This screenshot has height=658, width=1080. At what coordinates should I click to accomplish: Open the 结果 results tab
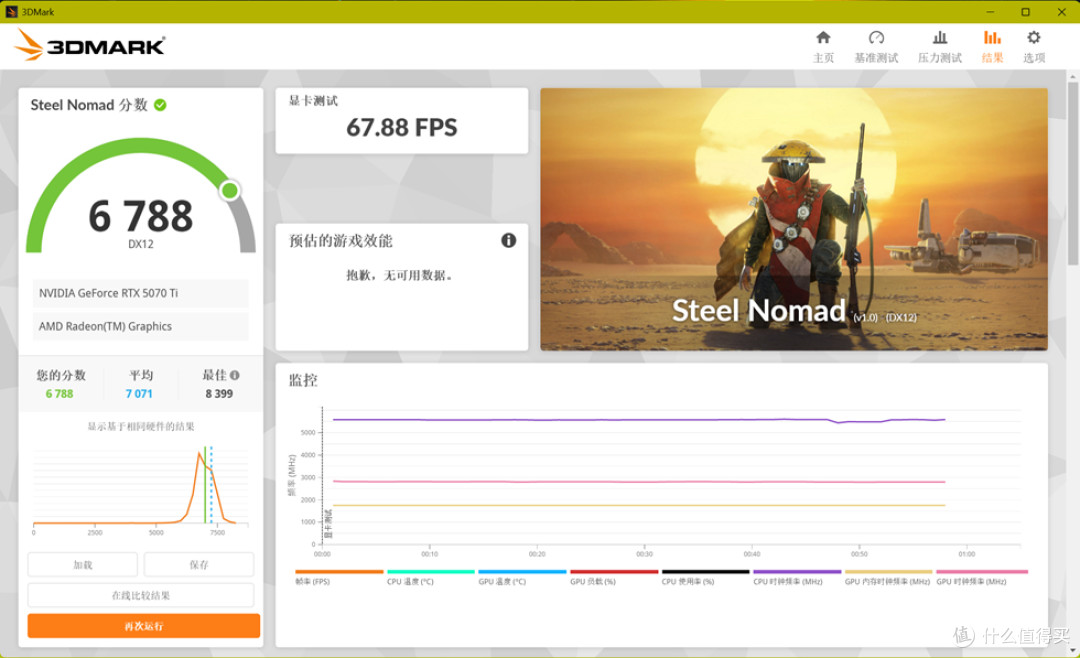coord(992,47)
